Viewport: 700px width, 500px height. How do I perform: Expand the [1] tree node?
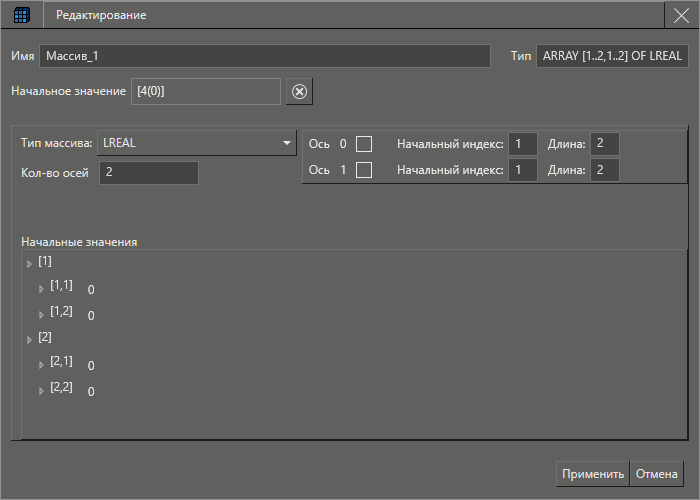pyautogui.click(x=29, y=264)
